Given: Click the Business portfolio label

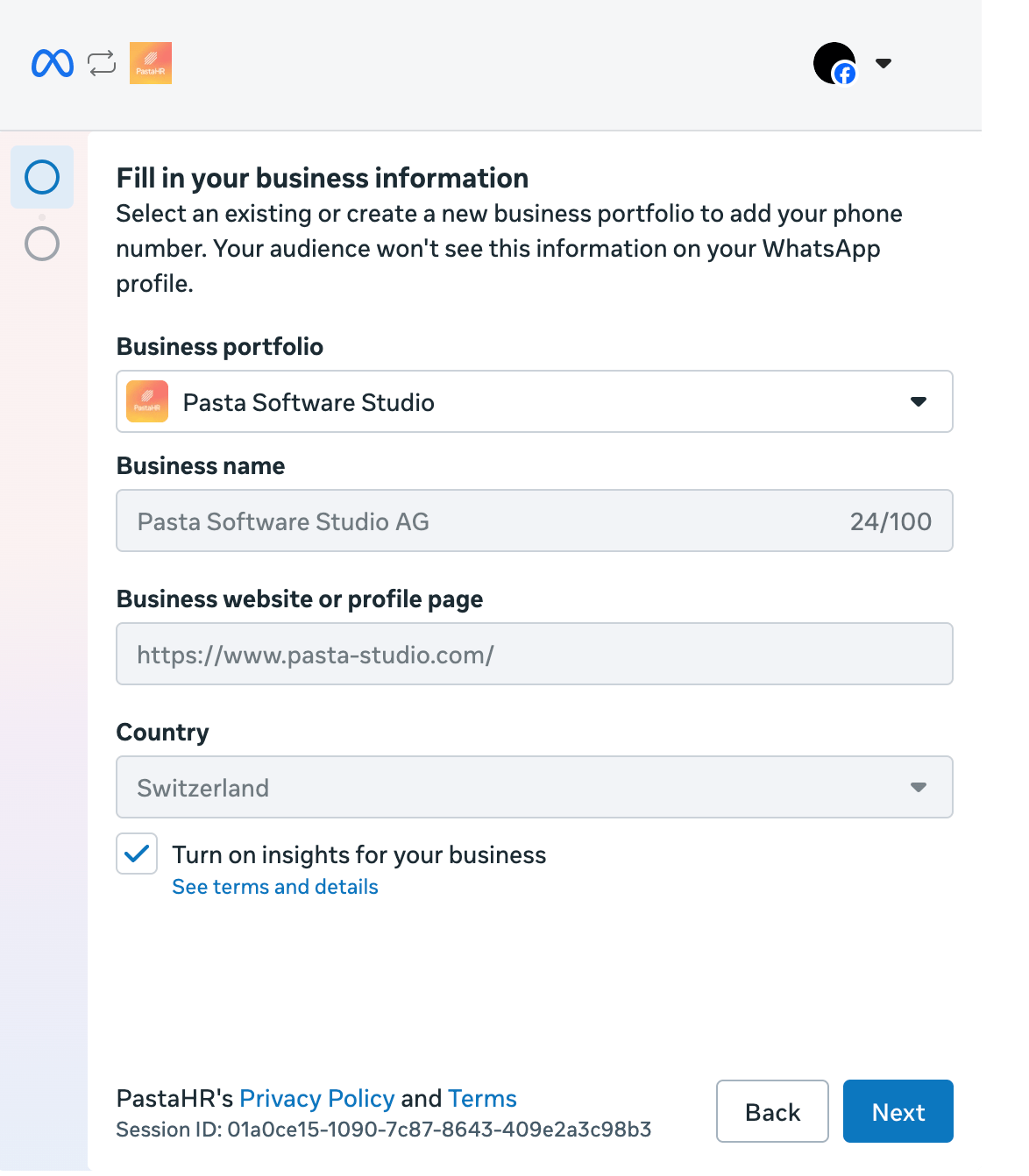Looking at the screenshot, I should point(220,347).
